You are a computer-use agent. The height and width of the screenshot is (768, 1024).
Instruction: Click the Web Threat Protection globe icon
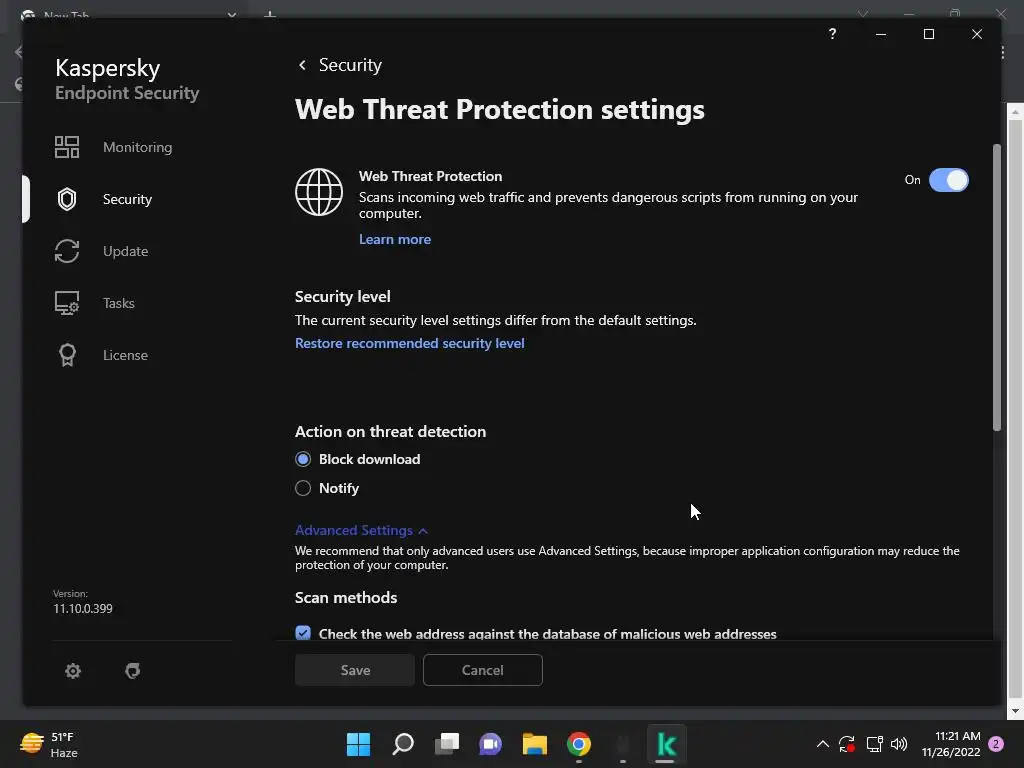[x=319, y=192]
